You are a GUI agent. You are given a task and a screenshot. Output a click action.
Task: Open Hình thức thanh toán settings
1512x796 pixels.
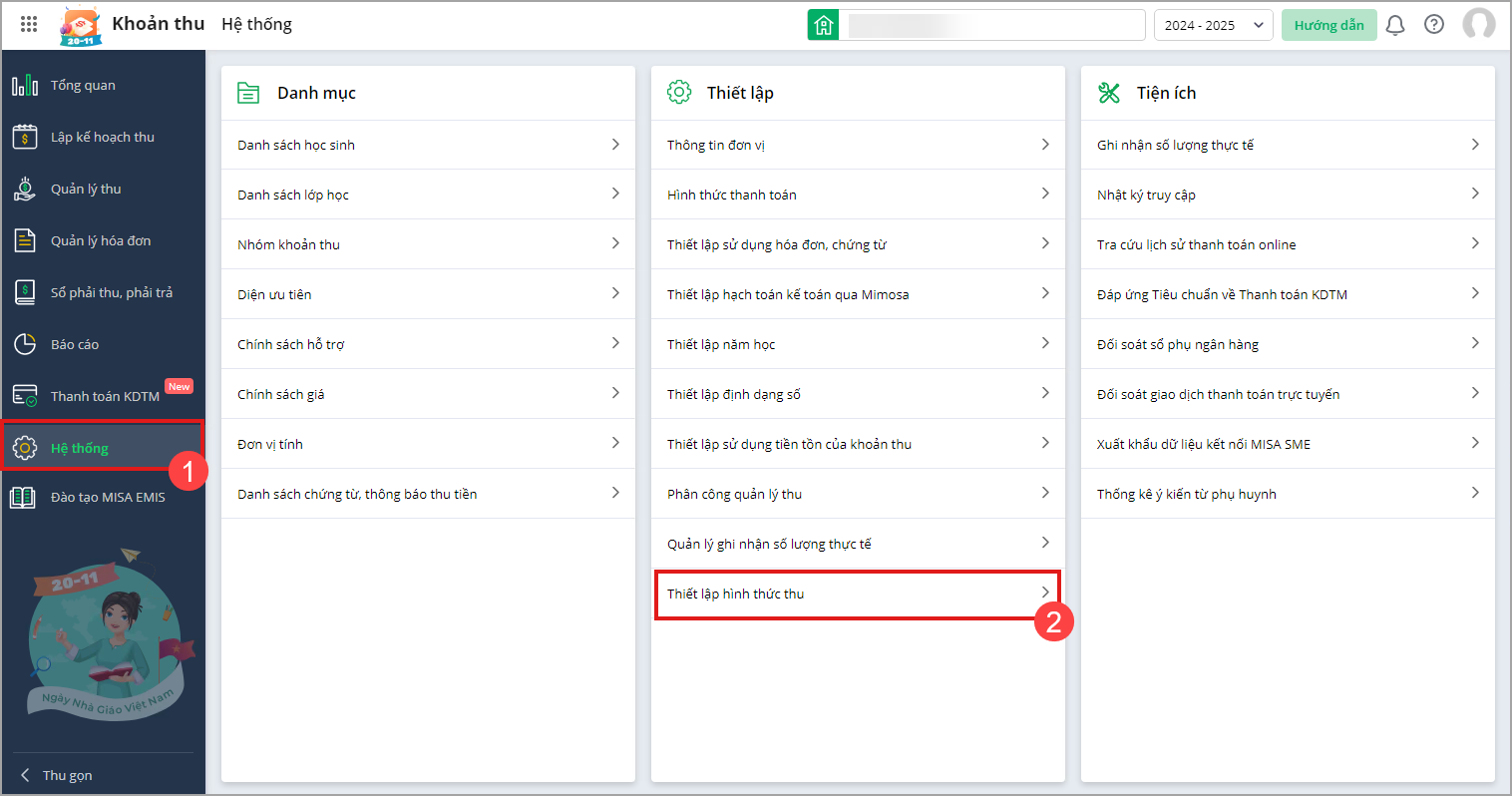point(858,195)
